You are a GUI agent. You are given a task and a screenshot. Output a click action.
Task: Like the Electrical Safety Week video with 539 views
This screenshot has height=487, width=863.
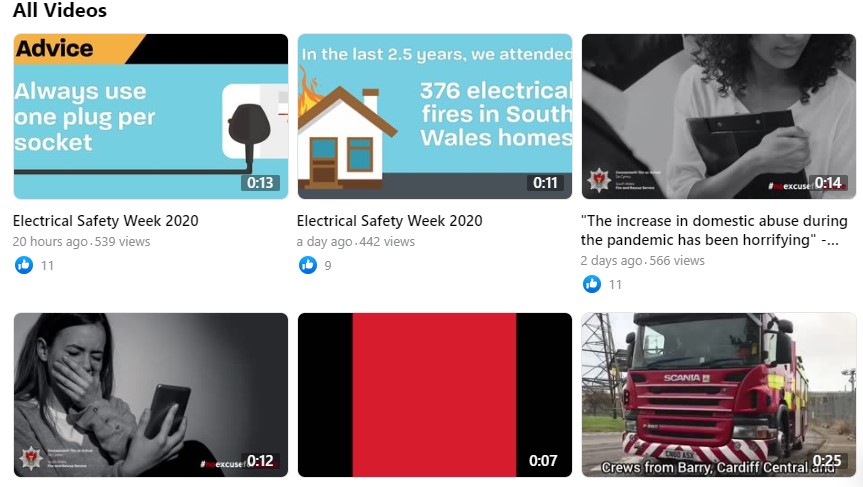click(24, 265)
